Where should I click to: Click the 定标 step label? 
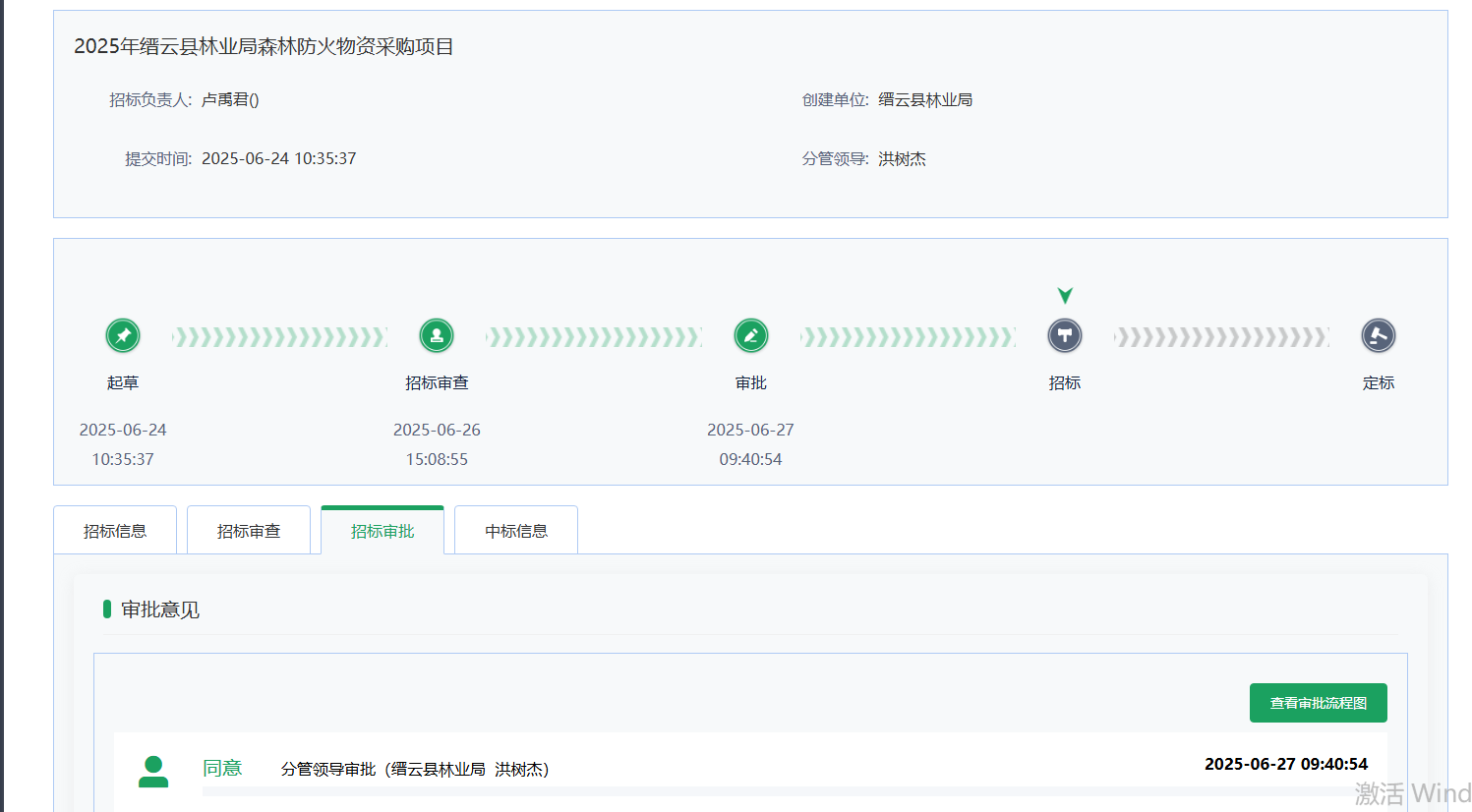[x=1379, y=382]
